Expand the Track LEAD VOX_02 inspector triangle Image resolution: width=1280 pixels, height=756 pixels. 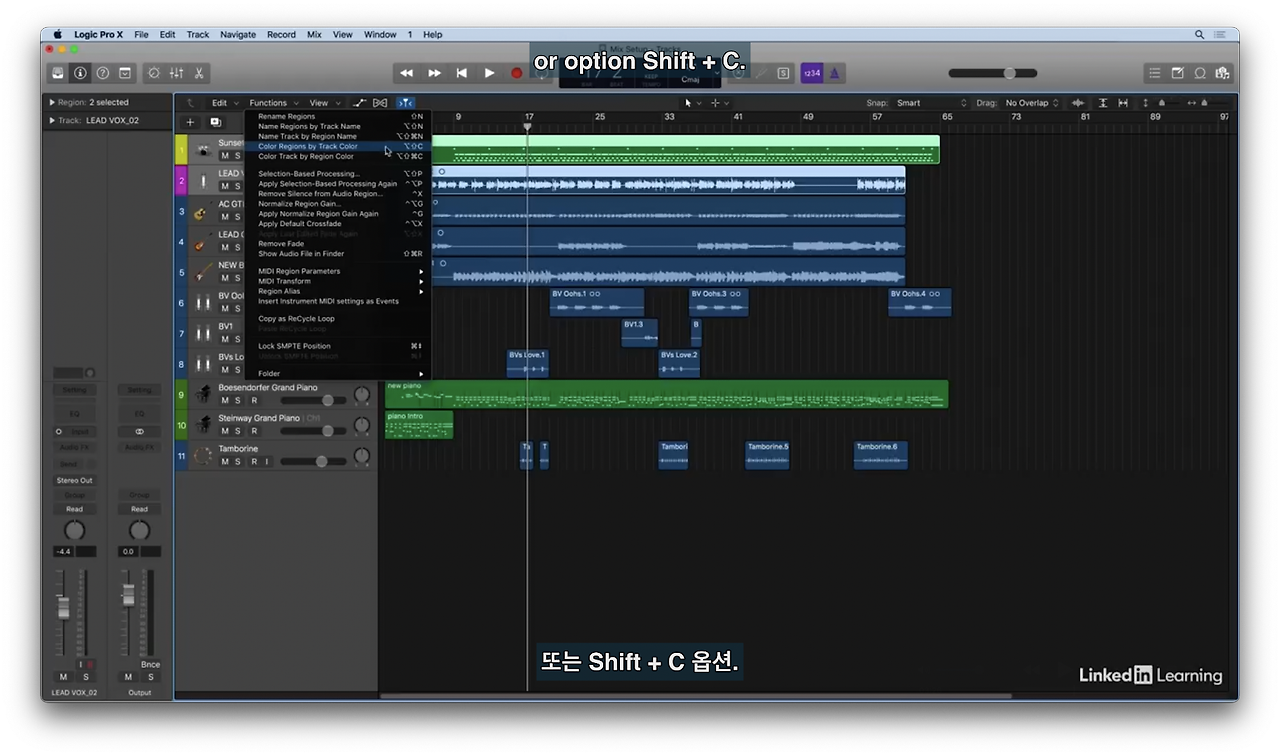52,120
